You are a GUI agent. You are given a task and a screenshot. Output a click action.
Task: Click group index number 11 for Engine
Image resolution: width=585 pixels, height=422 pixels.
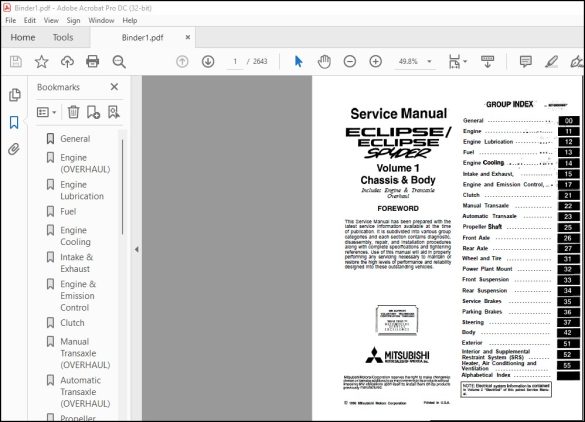(568, 131)
